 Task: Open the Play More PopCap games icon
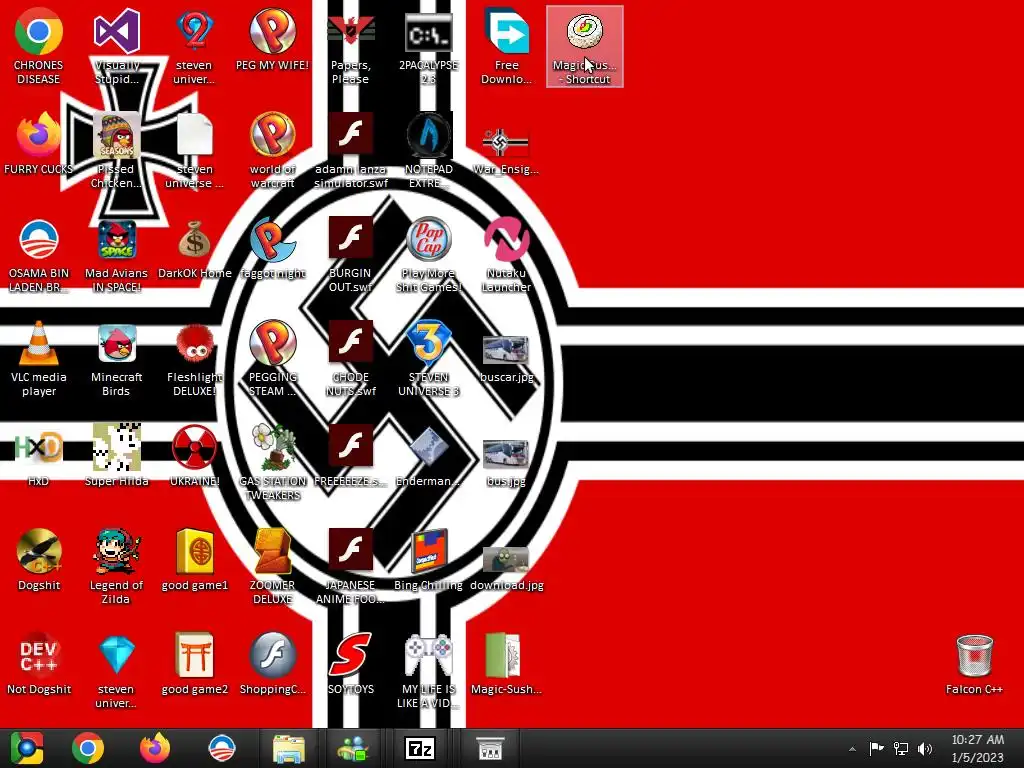[x=428, y=255]
